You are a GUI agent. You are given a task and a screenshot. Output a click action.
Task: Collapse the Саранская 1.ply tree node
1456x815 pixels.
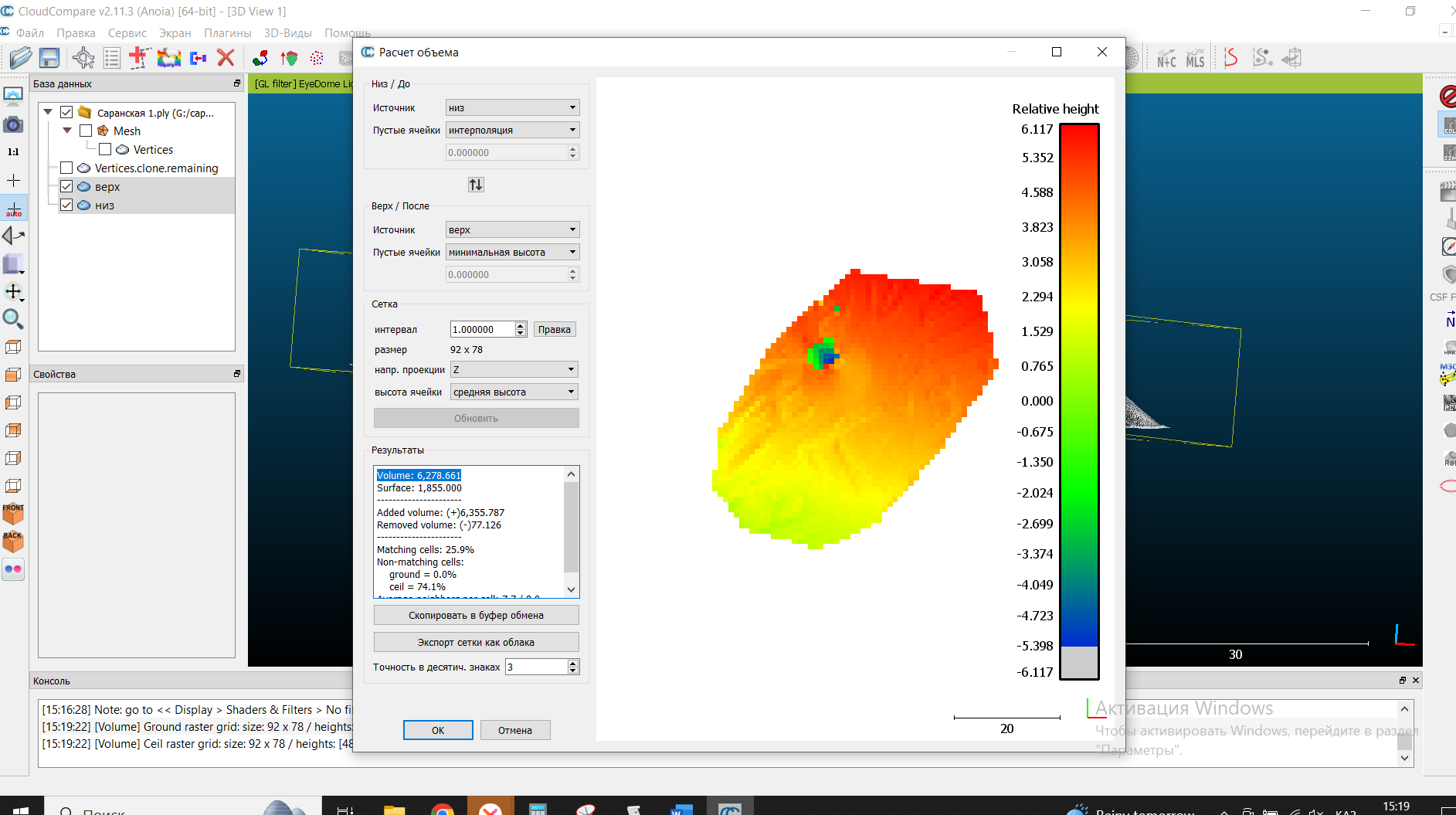(48, 113)
